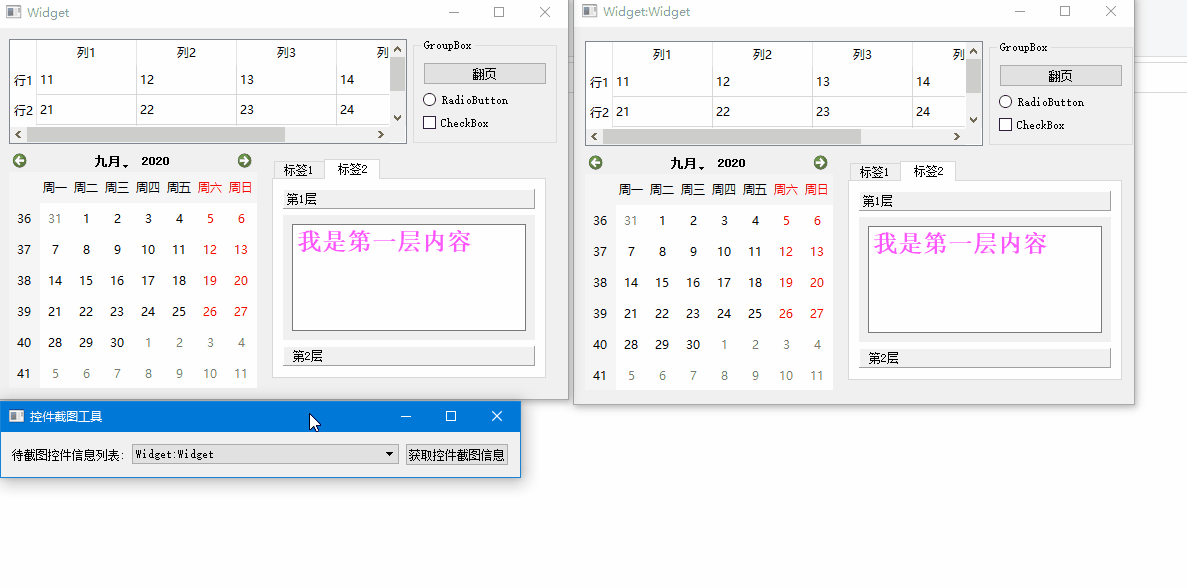Select September 15 in Widget calendar

pyautogui.click(x=86, y=281)
